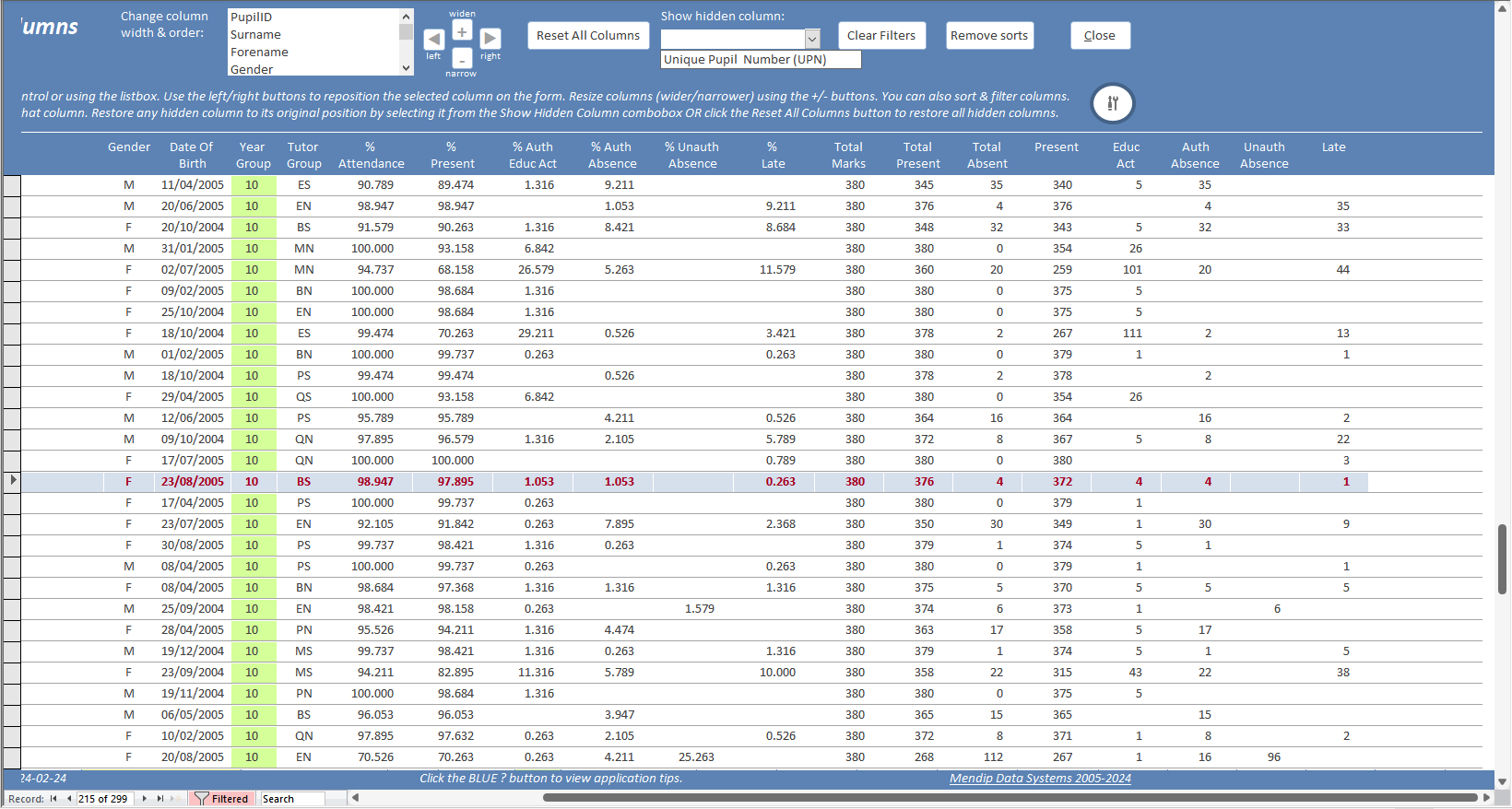Select Surname in the column listbox
Image resolution: width=1512 pixels, height=809 pixels.
point(313,35)
